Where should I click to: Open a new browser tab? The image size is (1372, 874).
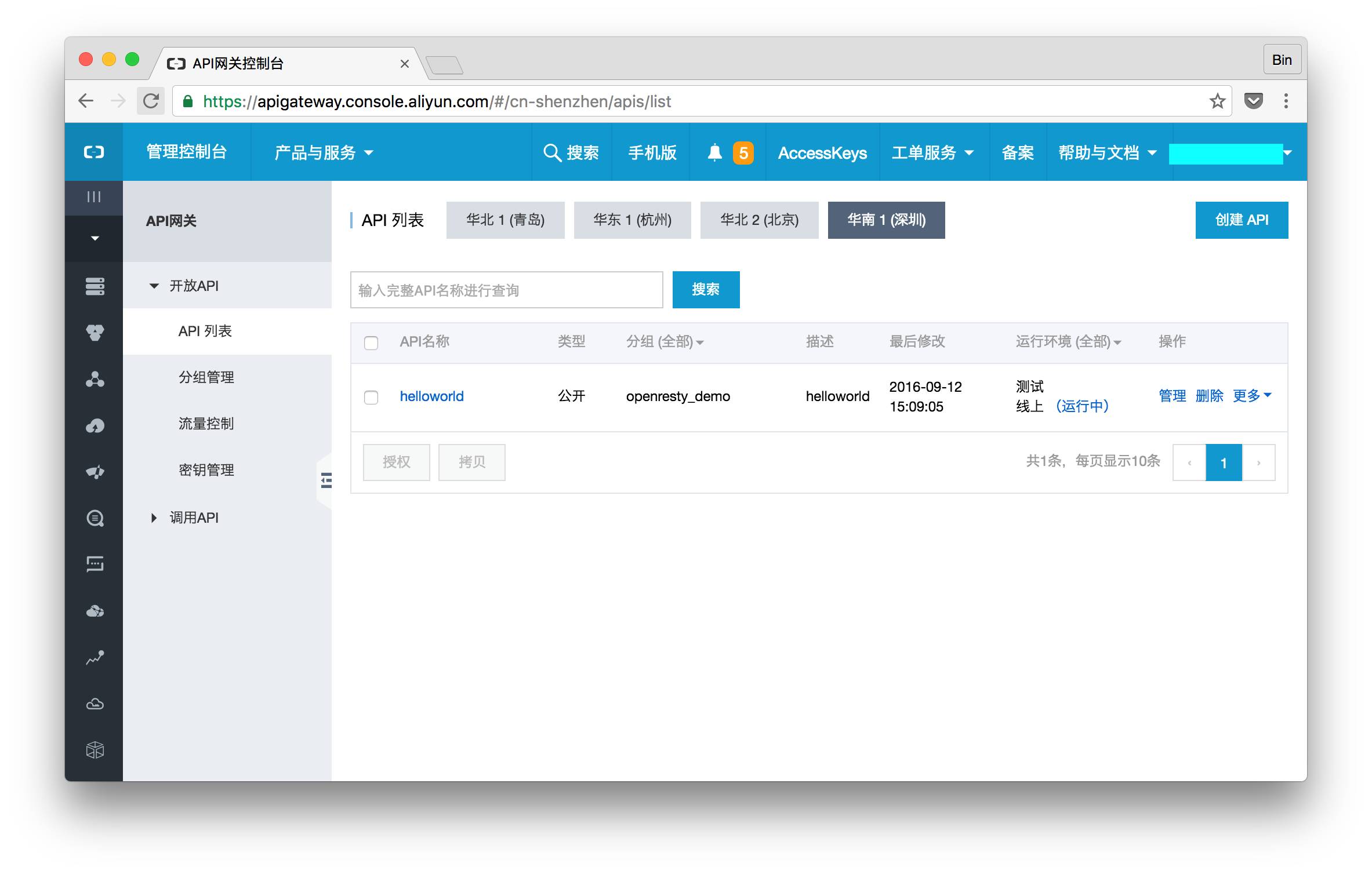point(444,65)
